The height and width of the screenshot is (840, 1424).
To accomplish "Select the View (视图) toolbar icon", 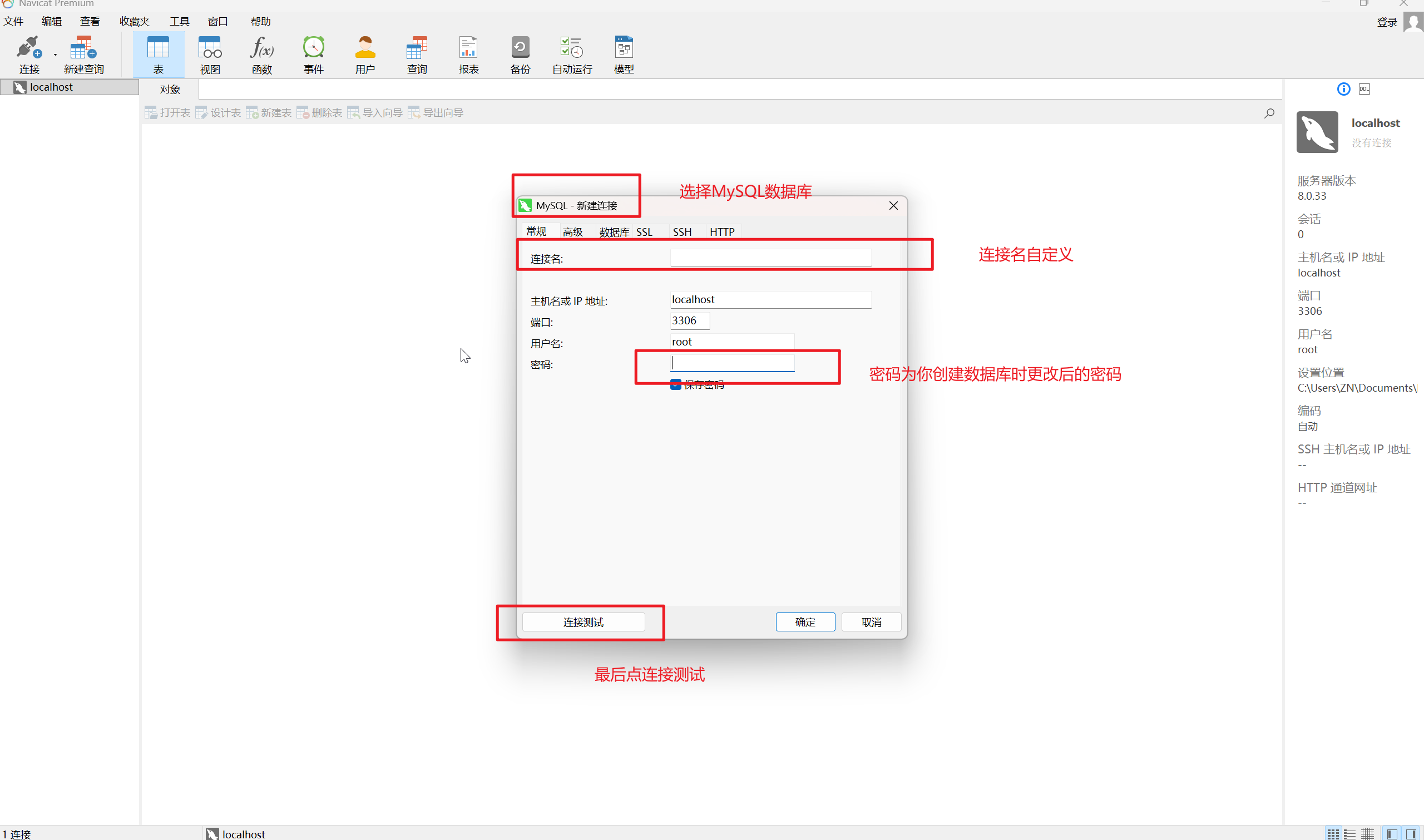I will [209, 47].
